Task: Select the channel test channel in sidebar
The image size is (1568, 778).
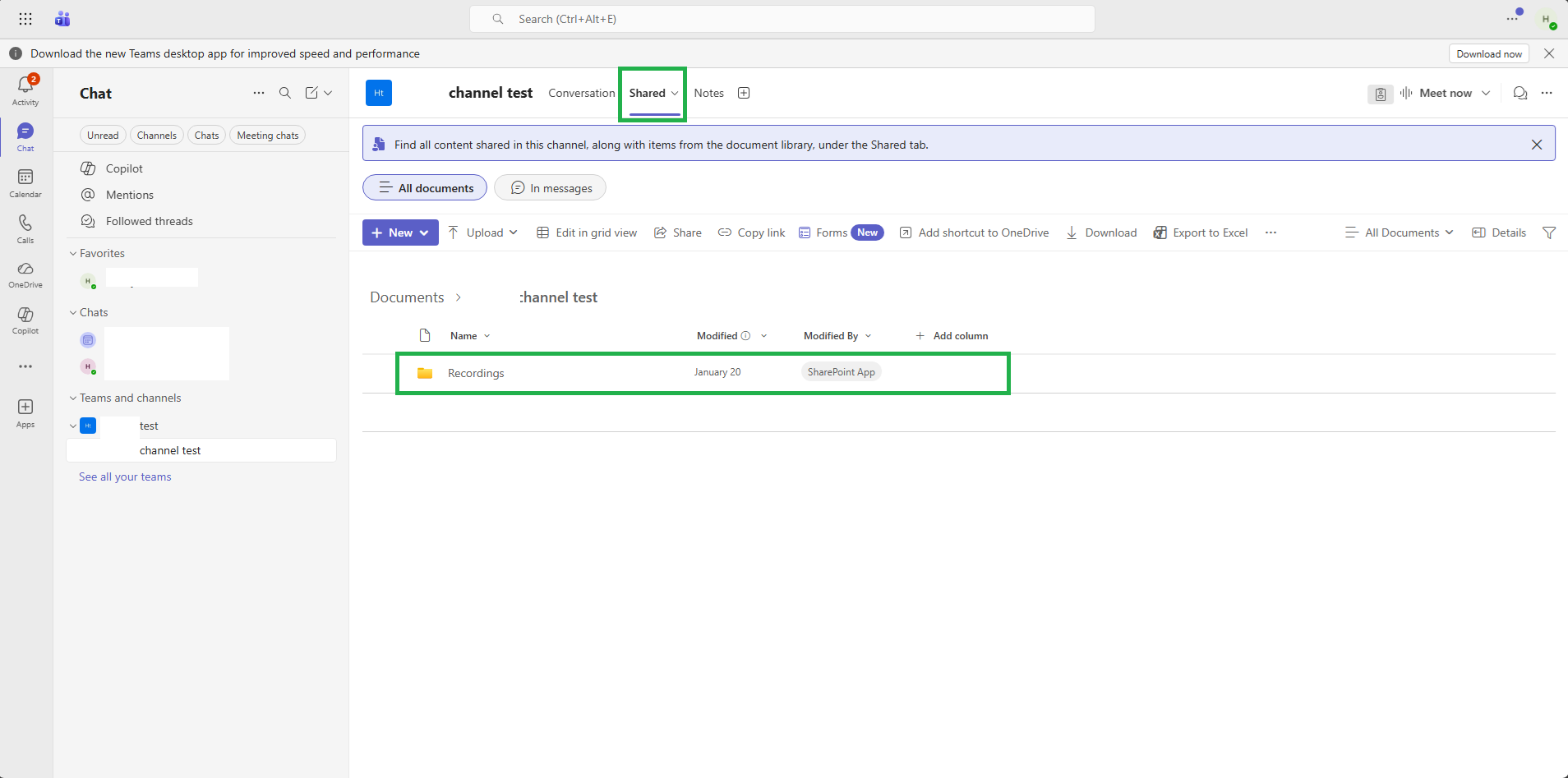Action: [201, 450]
